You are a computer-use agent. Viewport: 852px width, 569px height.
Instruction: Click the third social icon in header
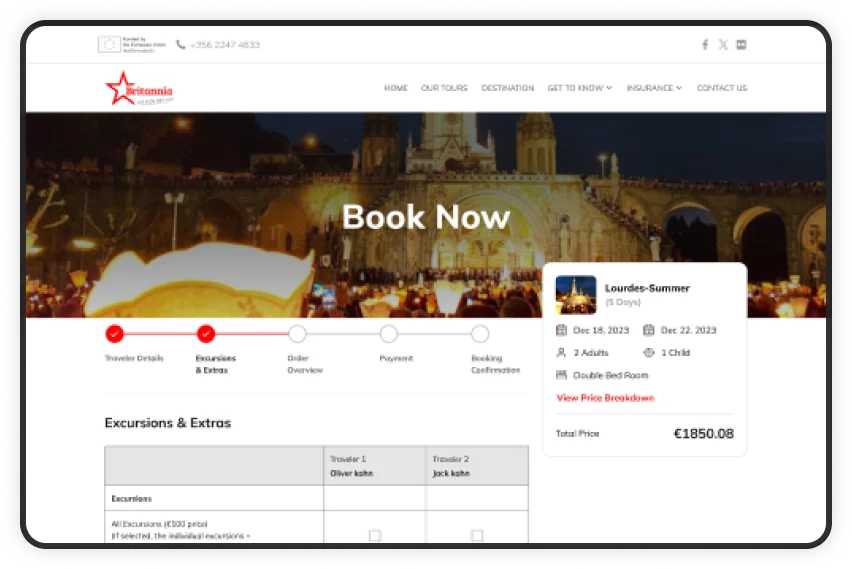741,45
